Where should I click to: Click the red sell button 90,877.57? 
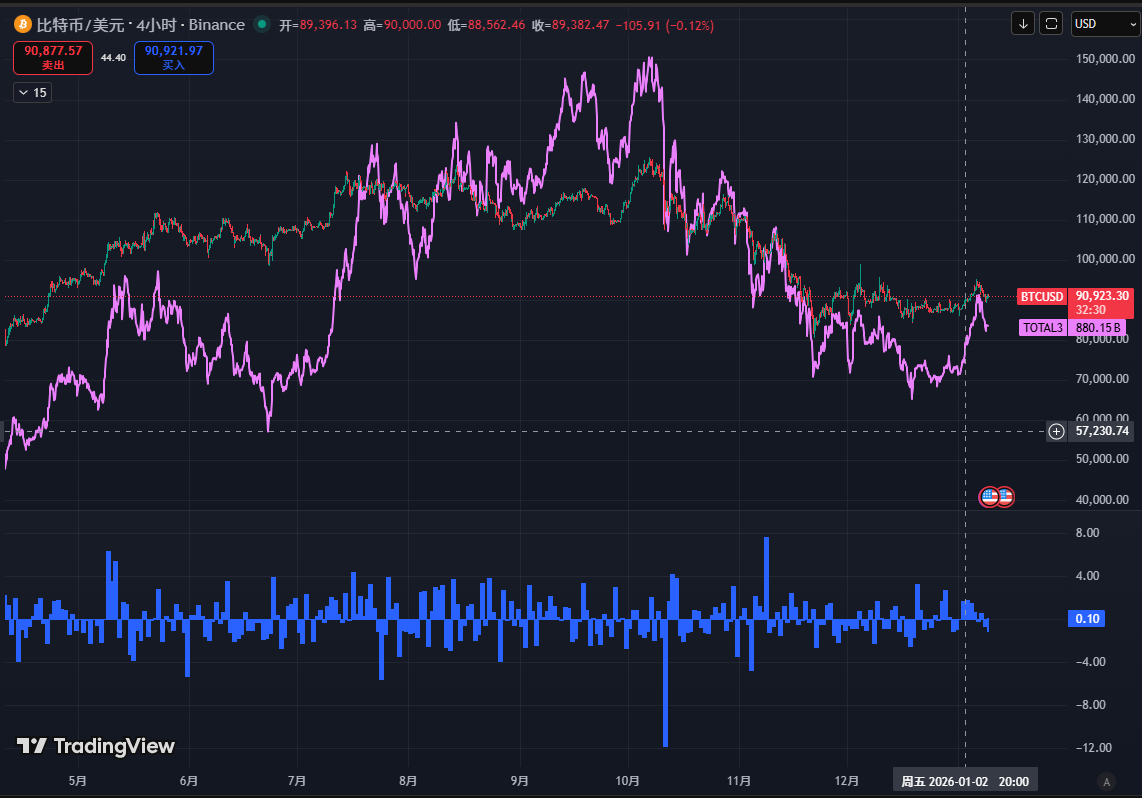pyautogui.click(x=53, y=57)
